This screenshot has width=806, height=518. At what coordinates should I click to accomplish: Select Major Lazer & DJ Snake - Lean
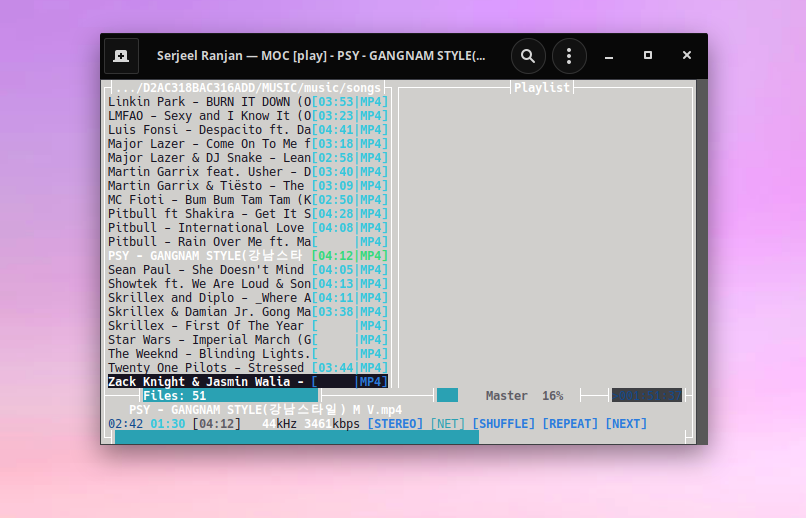[248, 158]
